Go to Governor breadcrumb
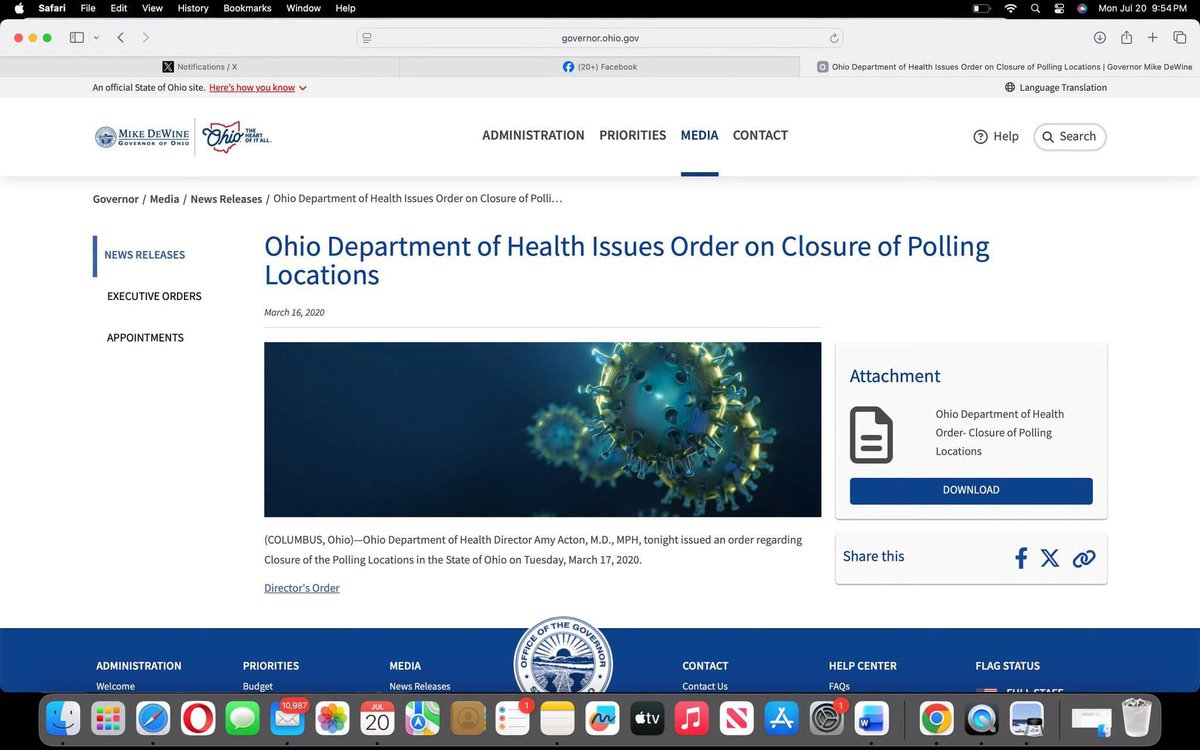1200x750 pixels. click(x=116, y=199)
